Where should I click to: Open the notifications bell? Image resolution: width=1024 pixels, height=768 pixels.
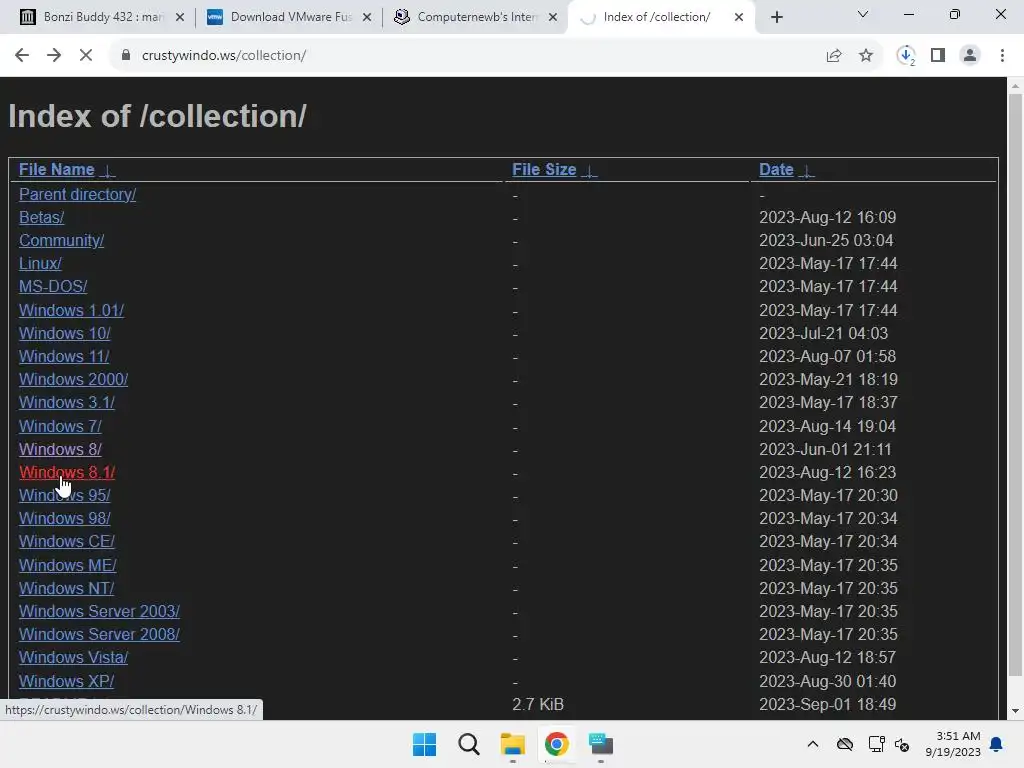(997, 744)
